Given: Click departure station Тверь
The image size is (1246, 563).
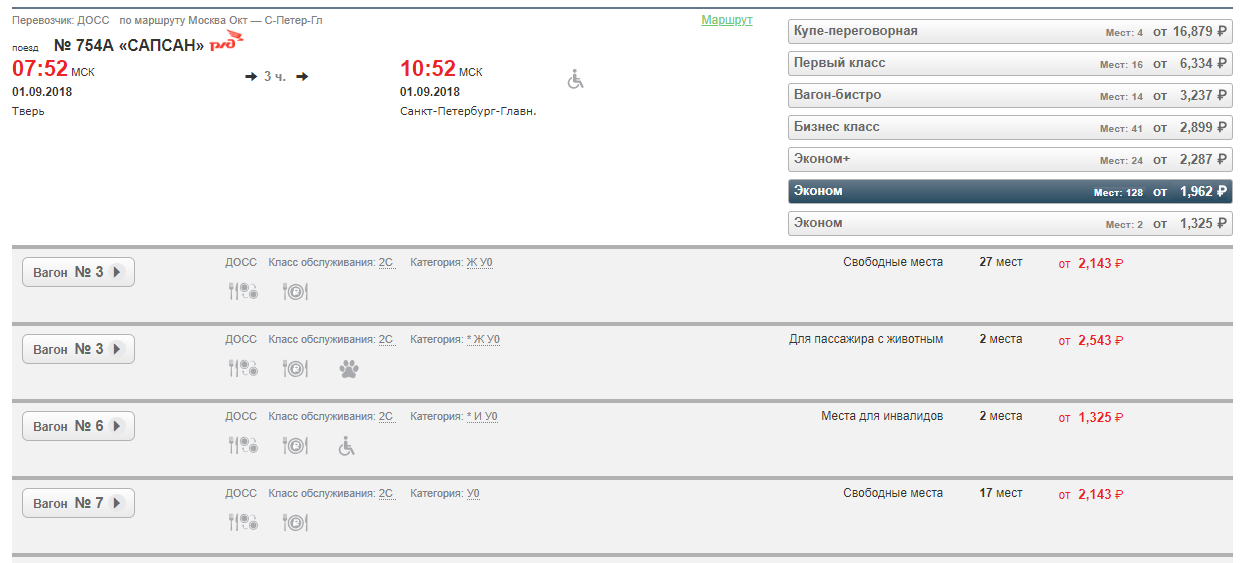Looking at the screenshot, I should pos(28,112).
